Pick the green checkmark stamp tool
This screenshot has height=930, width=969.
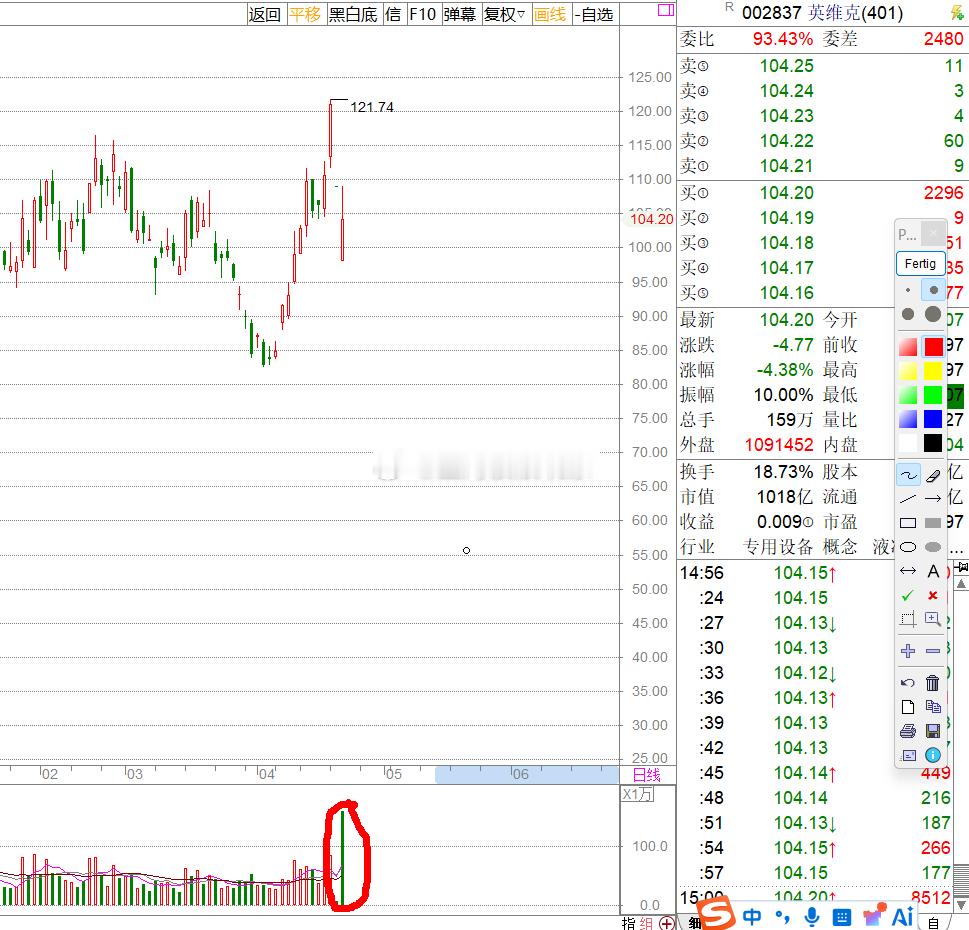pos(908,596)
